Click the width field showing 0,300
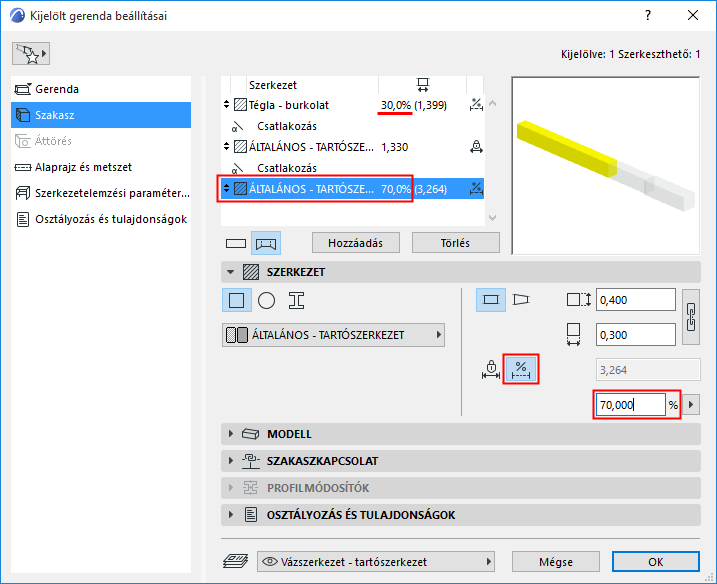 pos(636,335)
